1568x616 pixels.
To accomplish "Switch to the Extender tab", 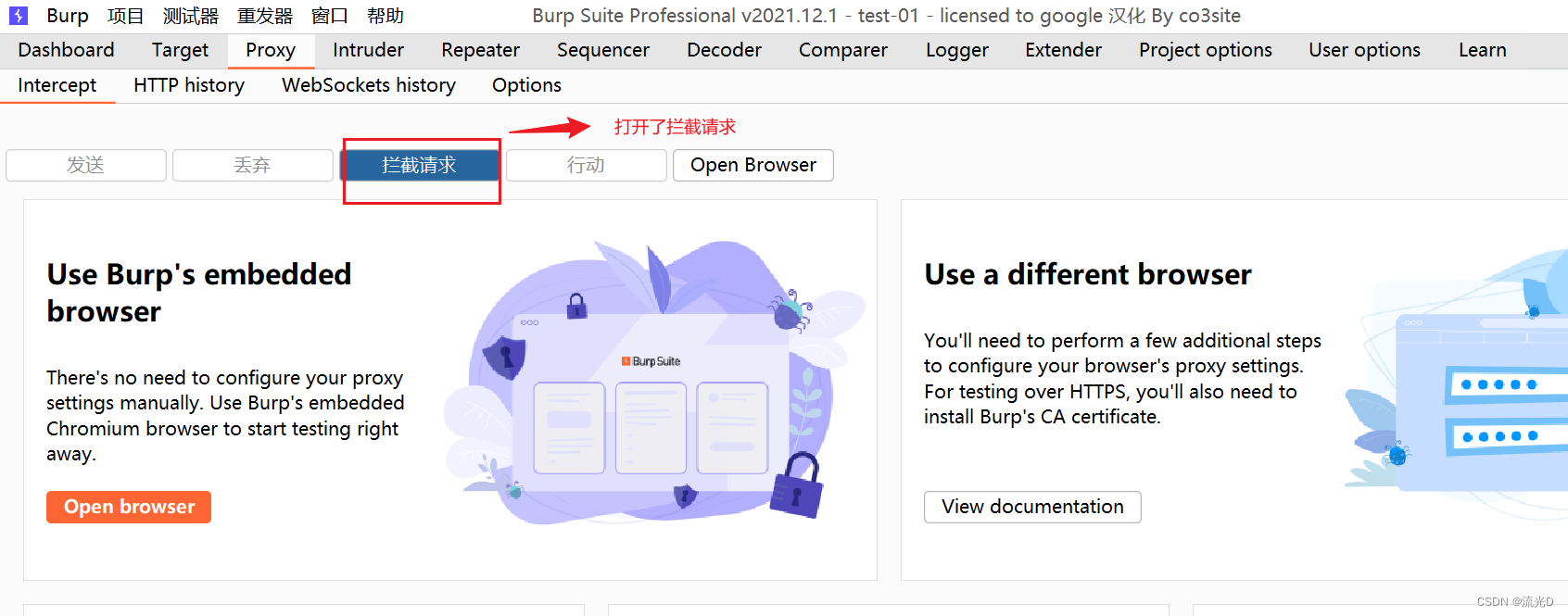I will tap(1064, 50).
